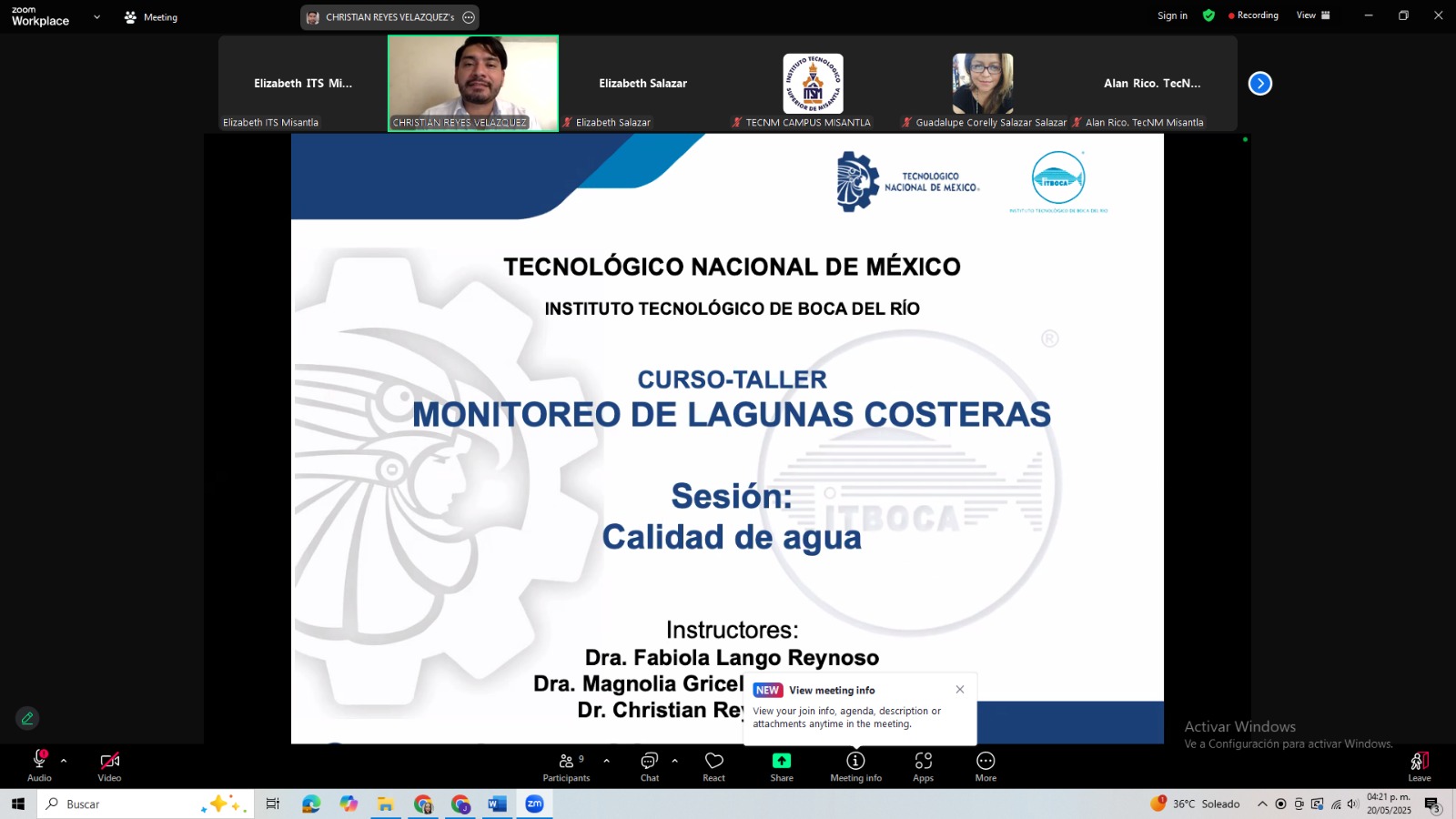Click the record circle tray icon
The width and height of the screenshot is (1456, 819).
(x=1280, y=804)
